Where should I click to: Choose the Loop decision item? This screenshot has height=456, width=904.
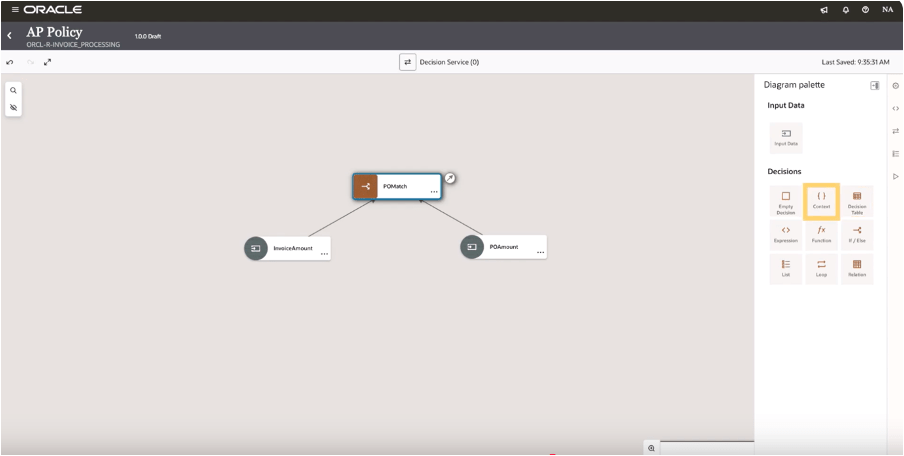[x=821, y=268]
